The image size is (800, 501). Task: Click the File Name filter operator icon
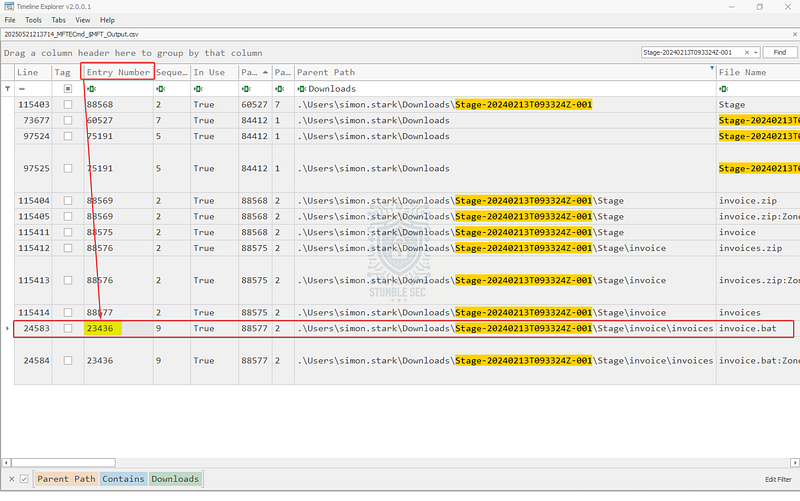click(724, 89)
